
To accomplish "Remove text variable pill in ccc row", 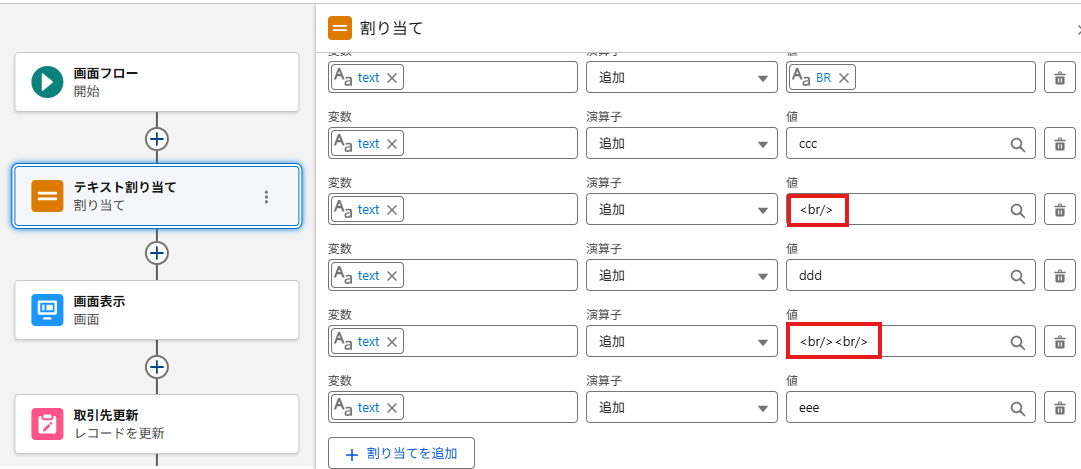I will pos(392,144).
